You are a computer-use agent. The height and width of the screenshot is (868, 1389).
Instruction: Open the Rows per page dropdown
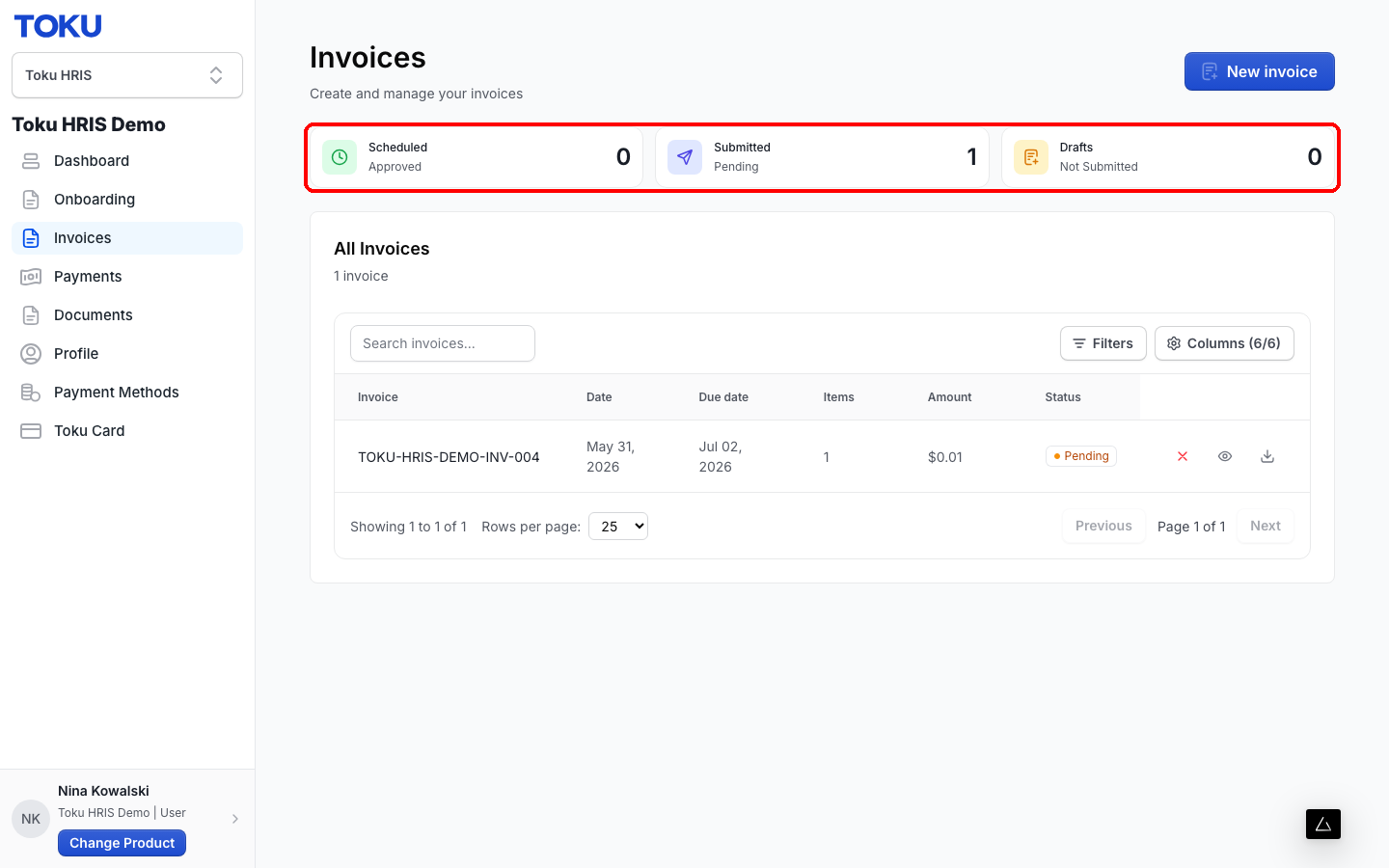point(618,527)
